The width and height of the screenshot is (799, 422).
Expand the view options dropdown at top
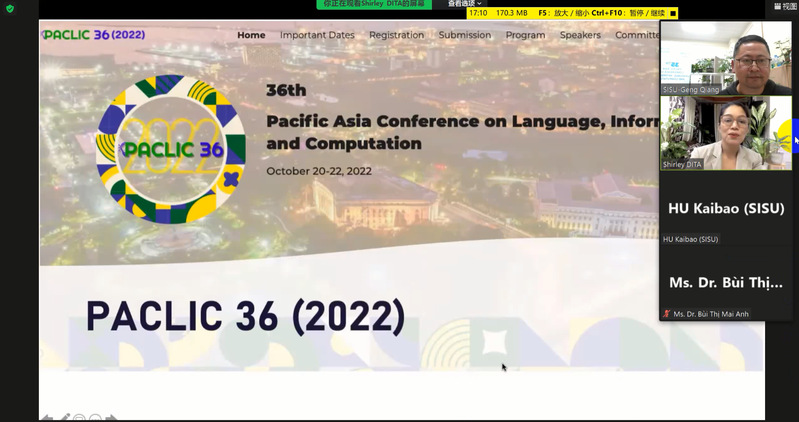click(x=464, y=4)
